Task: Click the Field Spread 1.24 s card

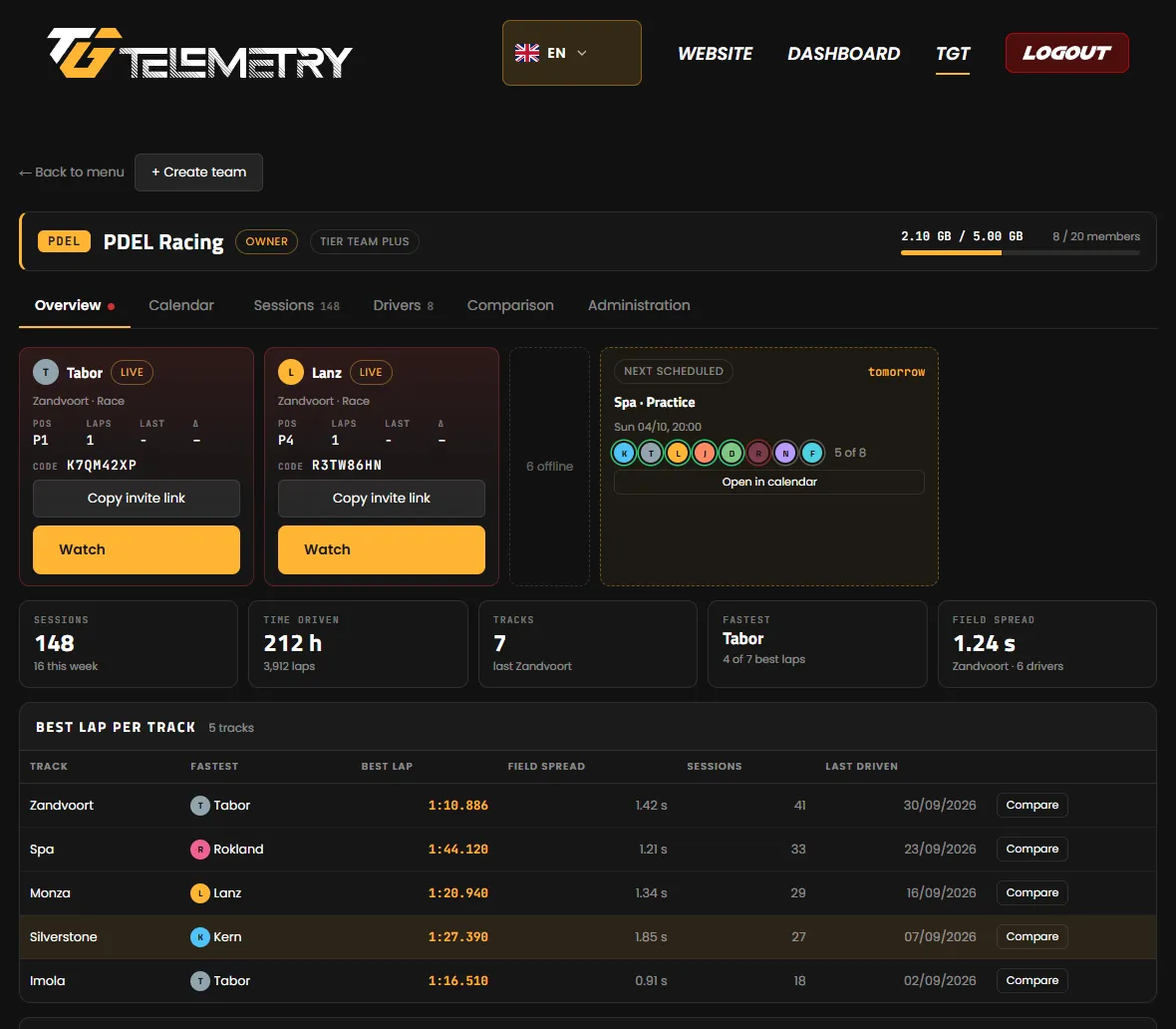Action: [1047, 644]
